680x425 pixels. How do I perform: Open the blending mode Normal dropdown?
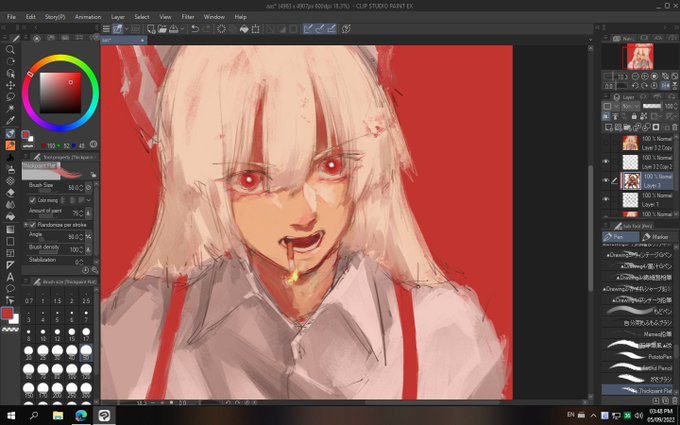pos(629,106)
